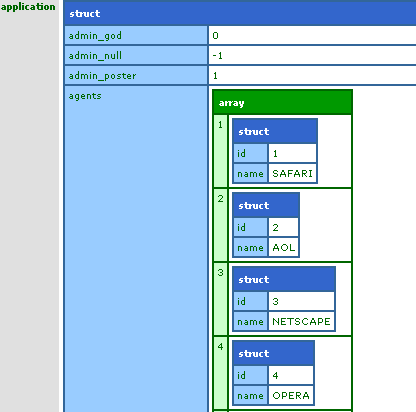This screenshot has width=416, height=412.
Task: Toggle array index 3 cell
Action: [221, 299]
